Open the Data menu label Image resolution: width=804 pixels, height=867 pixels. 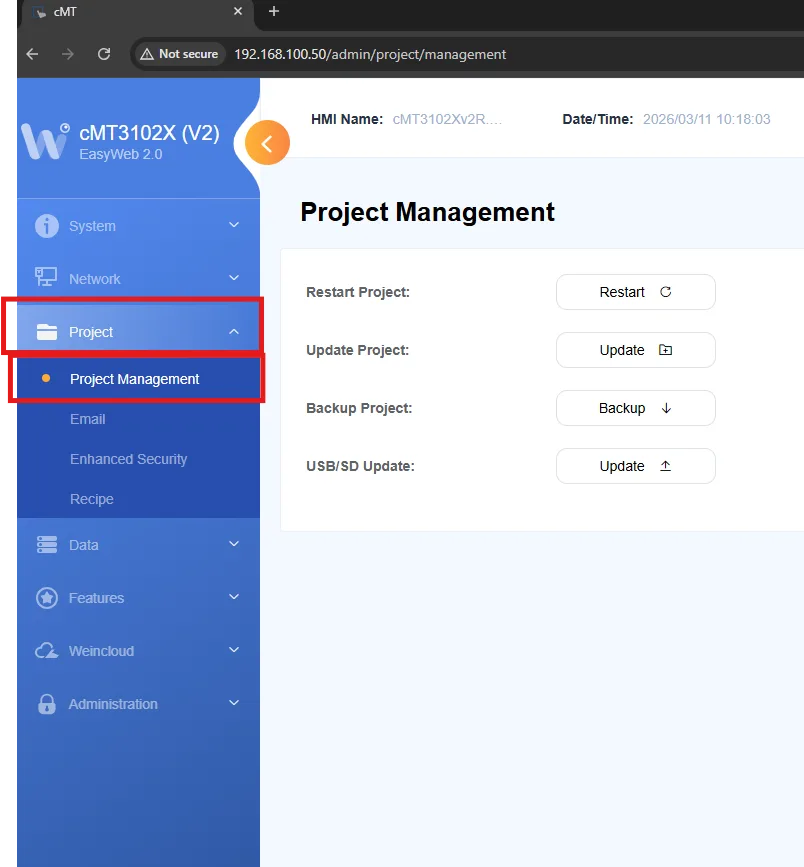pos(83,545)
